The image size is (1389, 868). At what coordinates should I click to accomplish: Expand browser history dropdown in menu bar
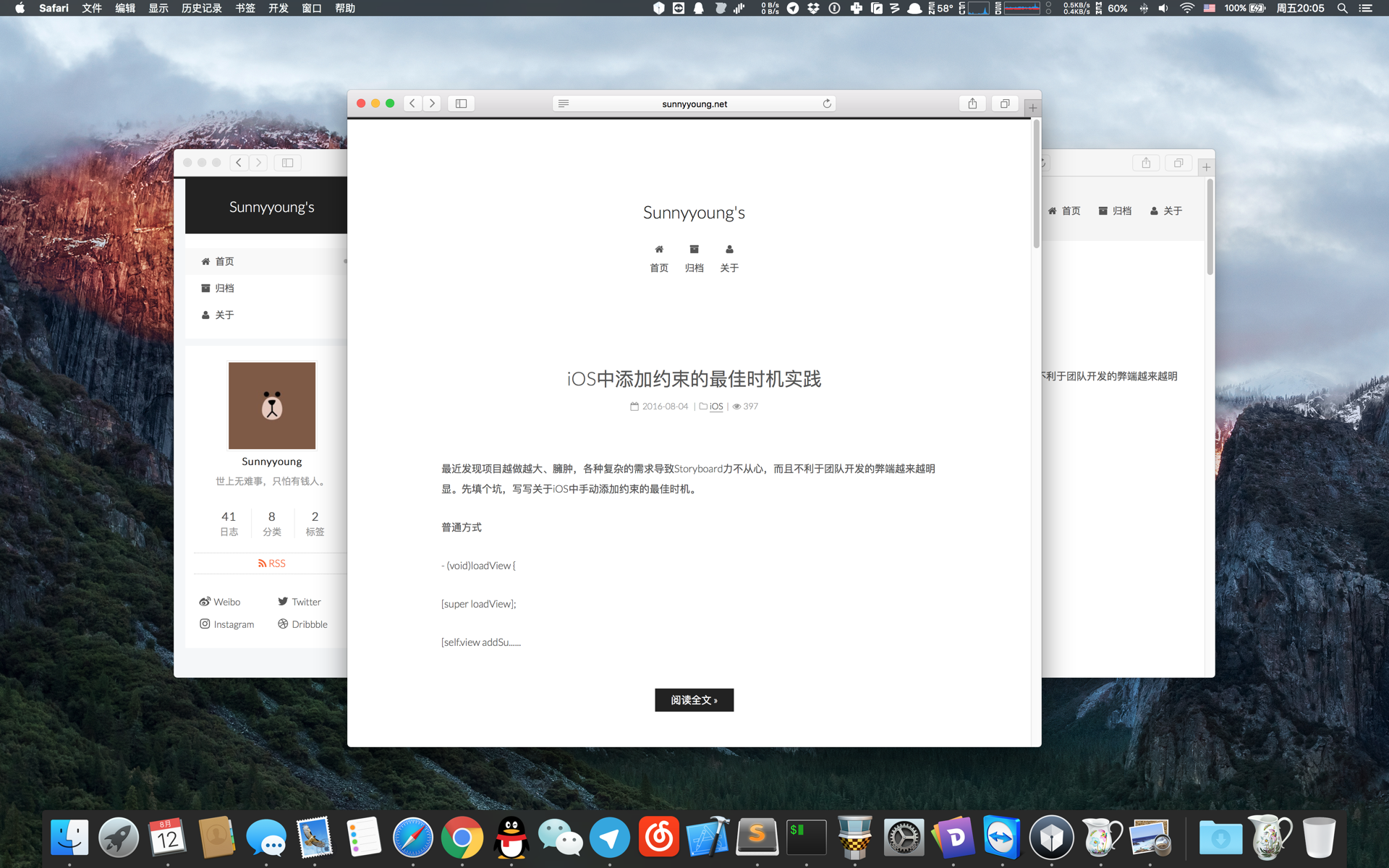pos(200,8)
